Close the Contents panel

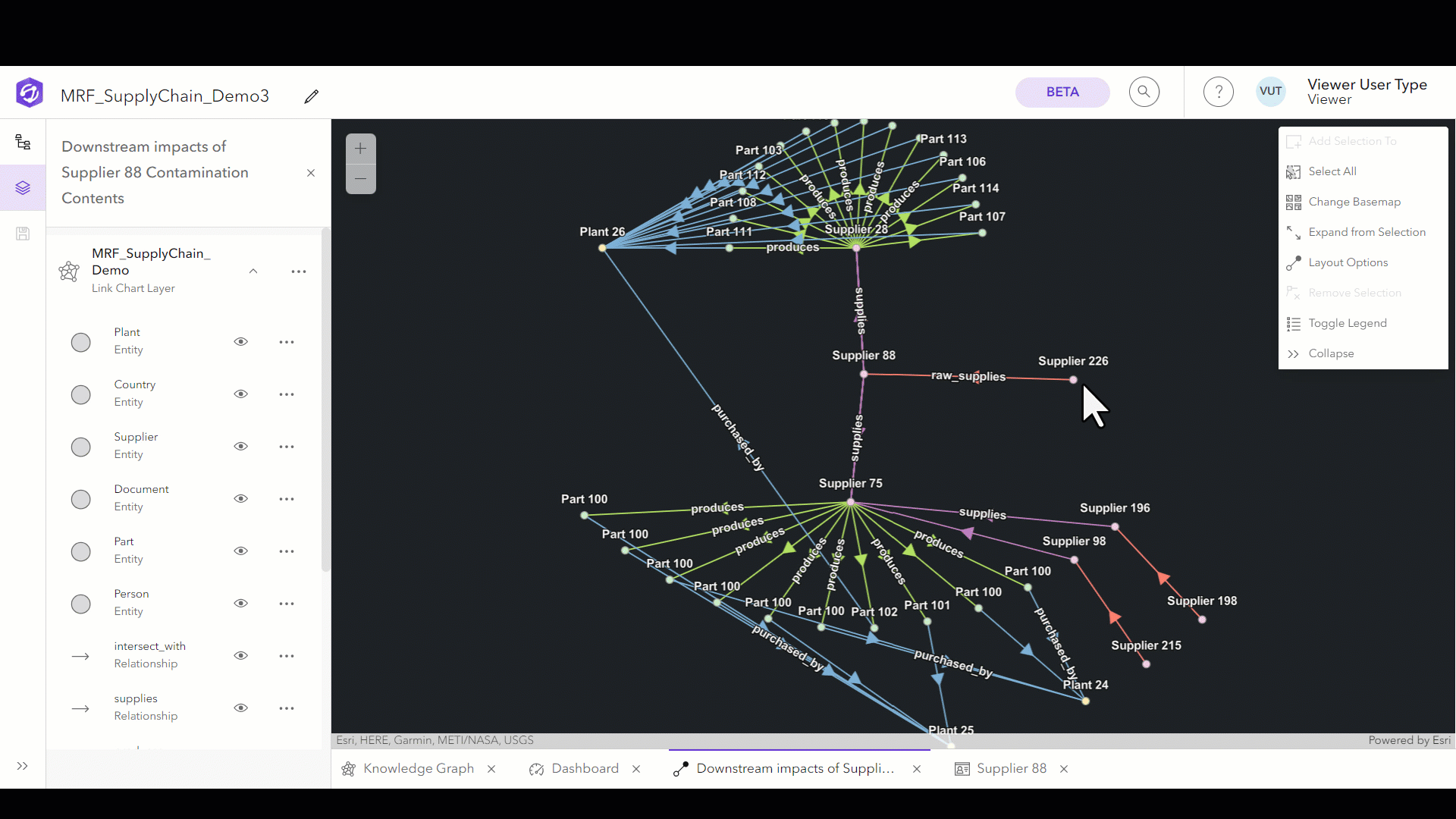[311, 173]
